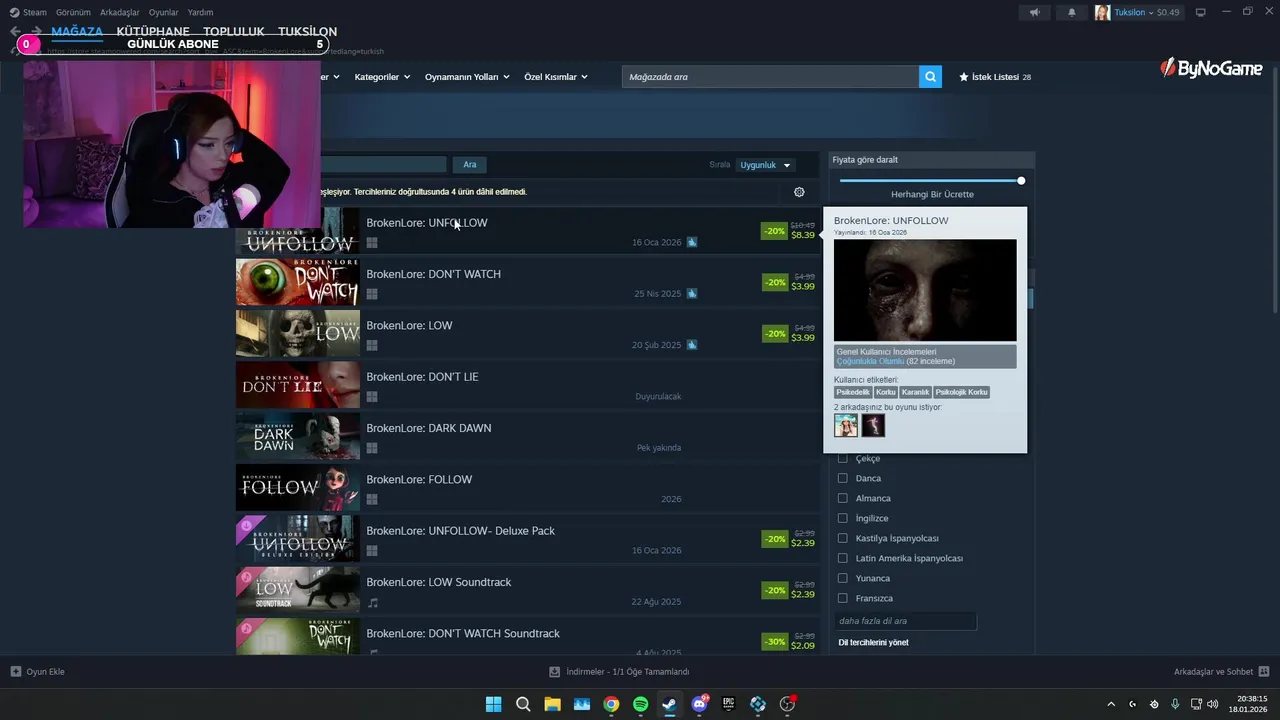Click the Psikolojik Korku tag in the popup
Screen dimensions: 1280x720
961,392
